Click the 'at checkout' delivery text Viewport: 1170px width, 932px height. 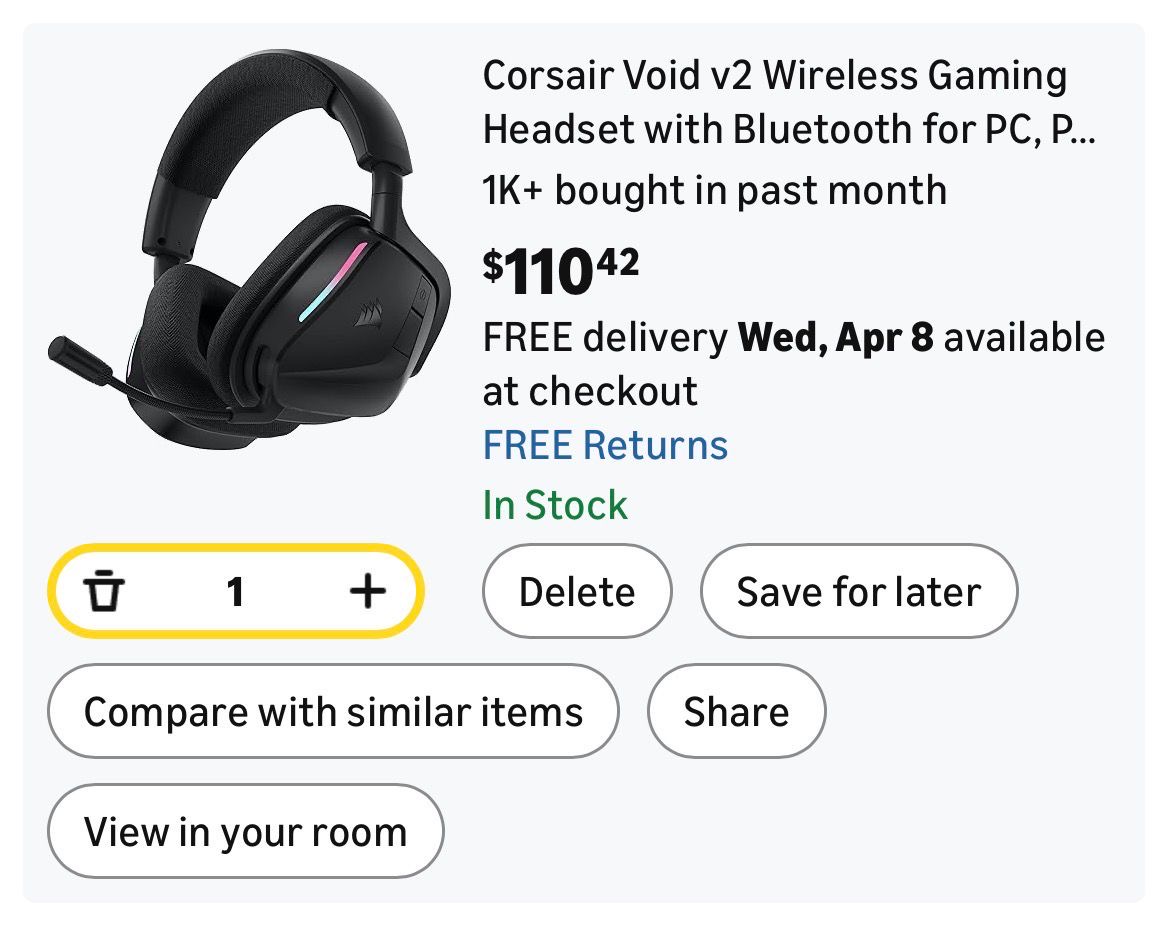[x=590, y=391]
